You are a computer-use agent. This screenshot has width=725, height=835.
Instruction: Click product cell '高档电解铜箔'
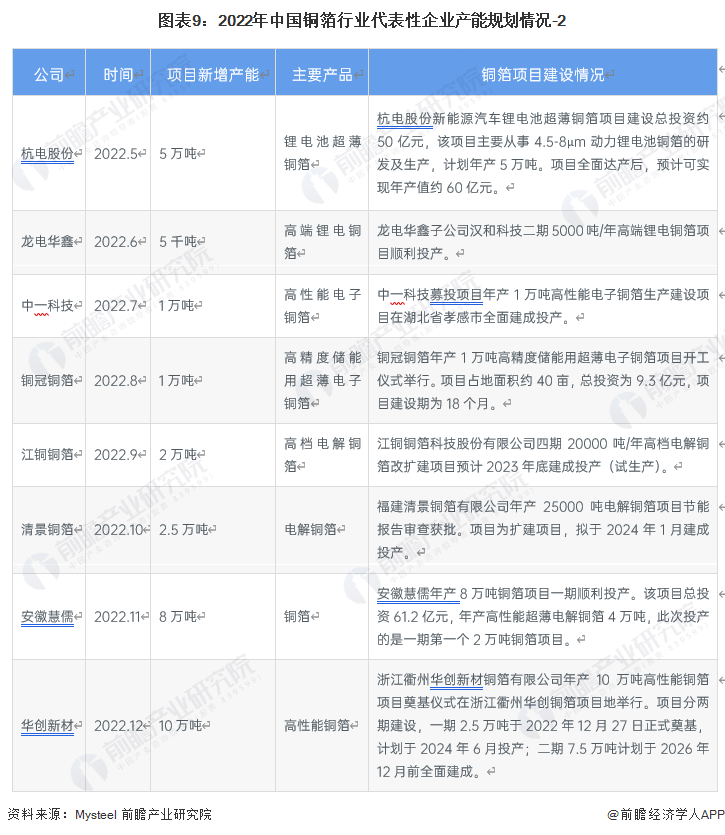322,454
